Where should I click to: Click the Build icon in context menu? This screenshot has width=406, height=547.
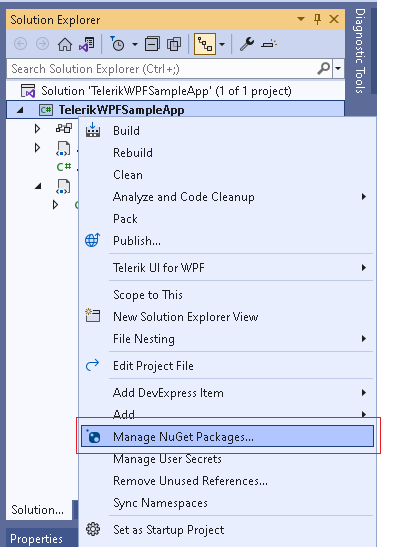point(93,130)
